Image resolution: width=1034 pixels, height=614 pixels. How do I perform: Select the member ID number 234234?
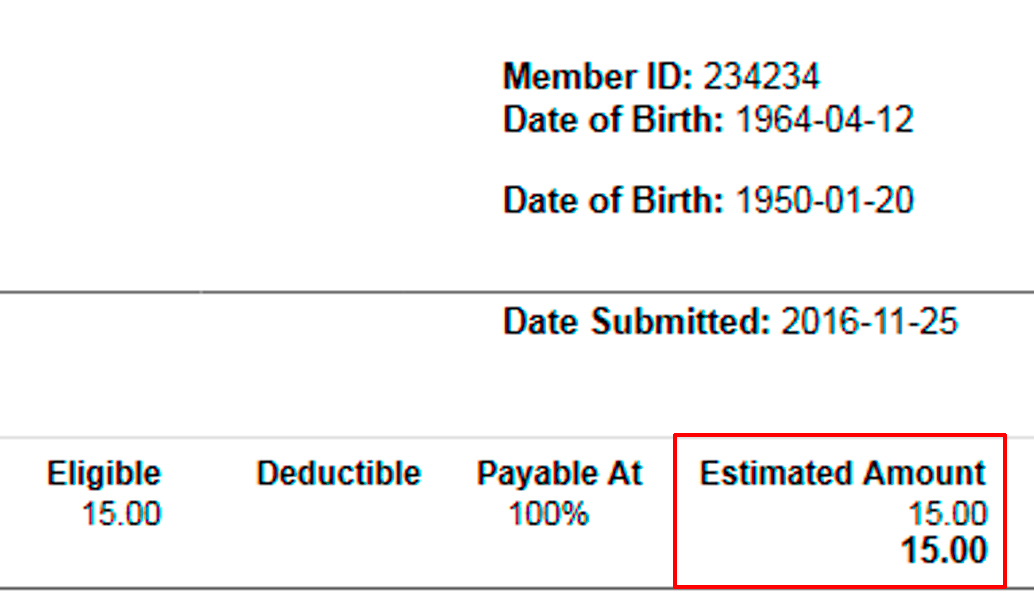coord(762,77)
